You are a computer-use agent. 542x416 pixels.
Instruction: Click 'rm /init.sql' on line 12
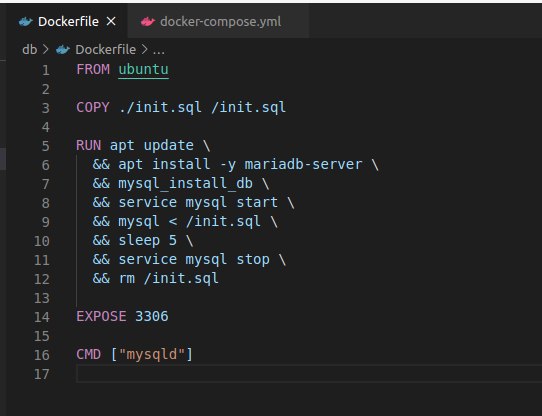169,279
